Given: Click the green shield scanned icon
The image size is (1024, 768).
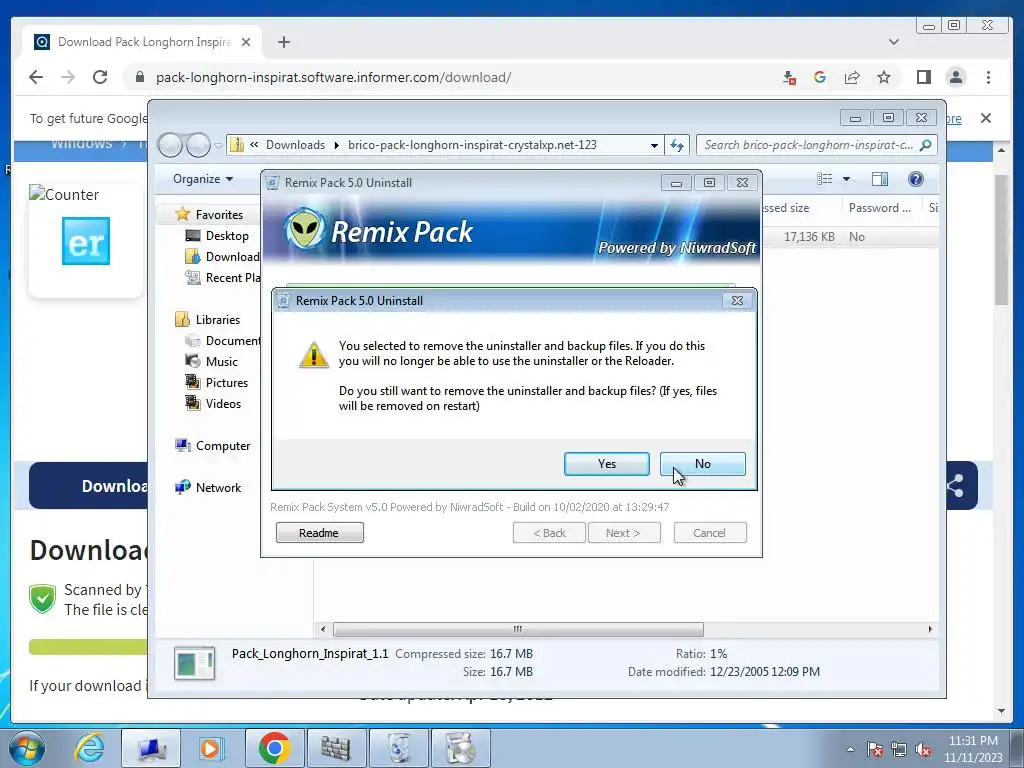Looking at the screenshot, I should click(42, 598).
